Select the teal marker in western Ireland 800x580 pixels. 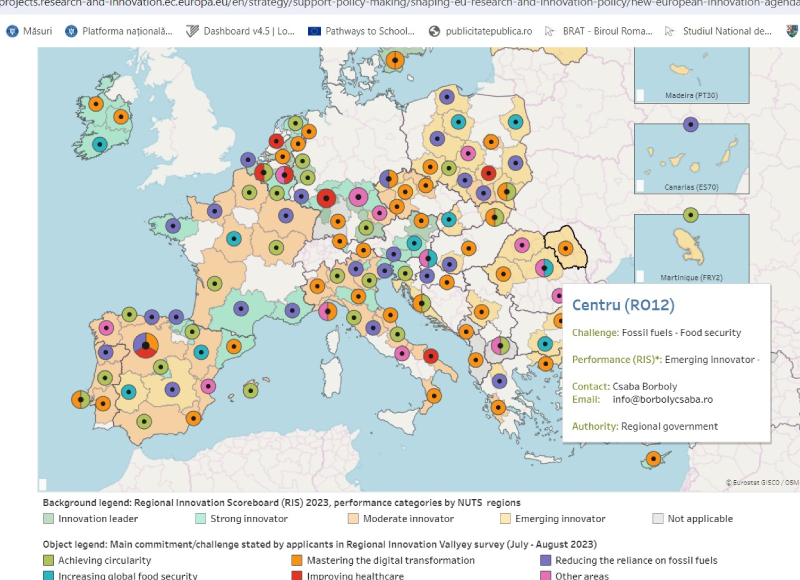point(100,145)
